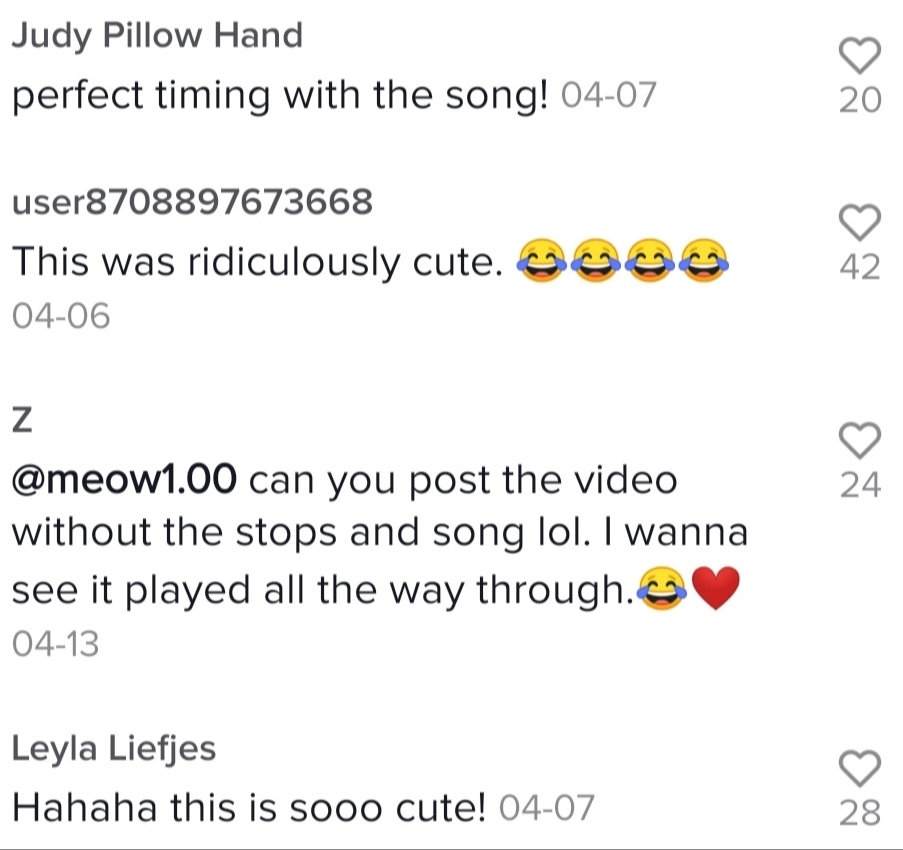Tap the red heart emoji in Z's comment
Viewport: 903px width, 850px height.
click(x=715, y=588)
